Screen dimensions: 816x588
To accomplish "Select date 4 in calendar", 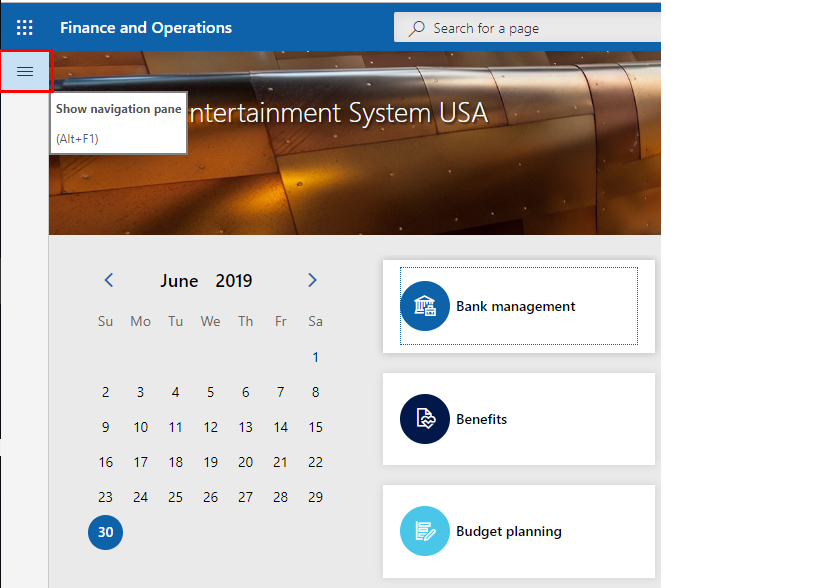I will coord(175,392).
